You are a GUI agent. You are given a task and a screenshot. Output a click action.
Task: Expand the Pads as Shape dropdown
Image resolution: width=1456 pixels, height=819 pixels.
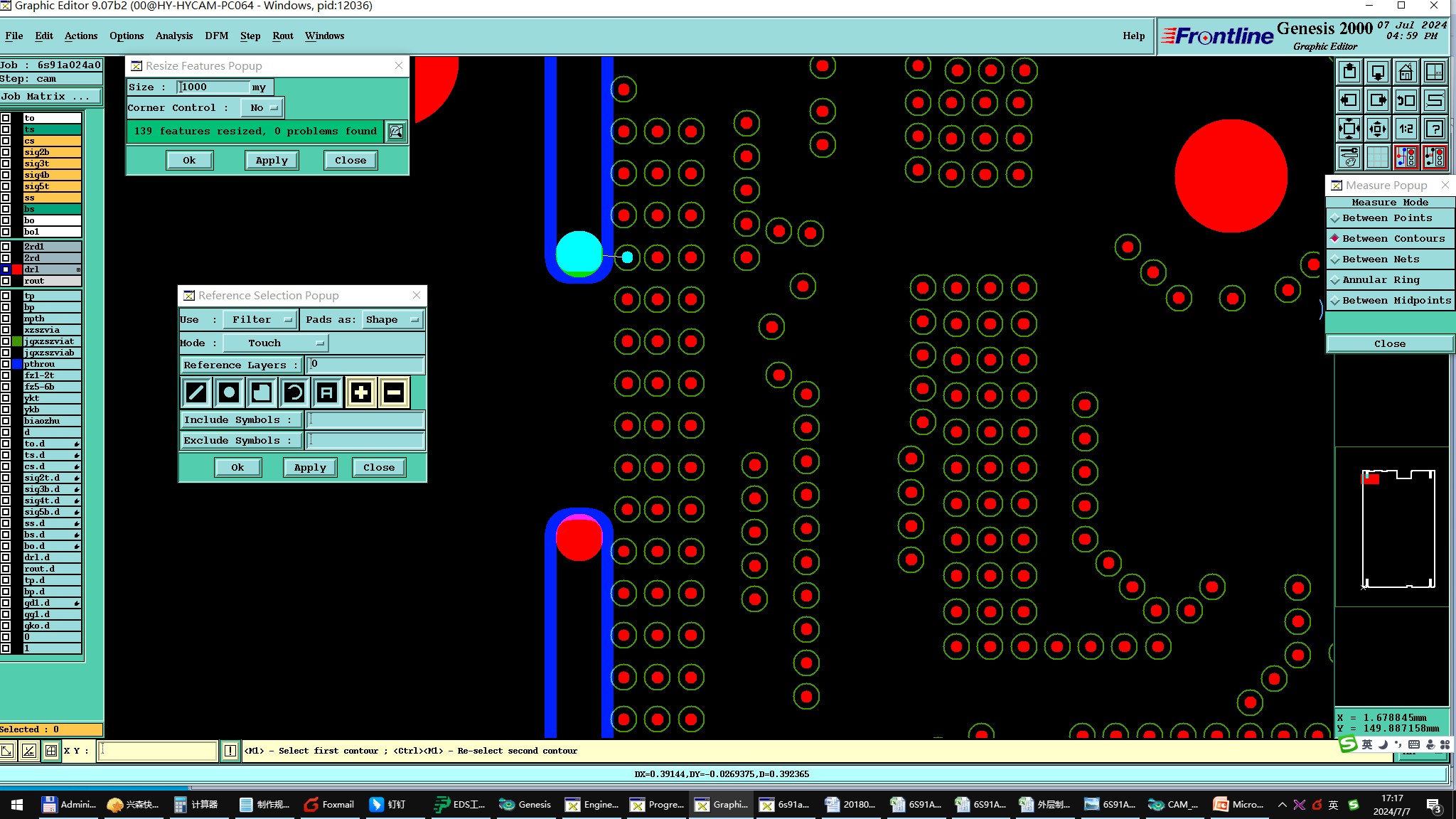(392, 320)
